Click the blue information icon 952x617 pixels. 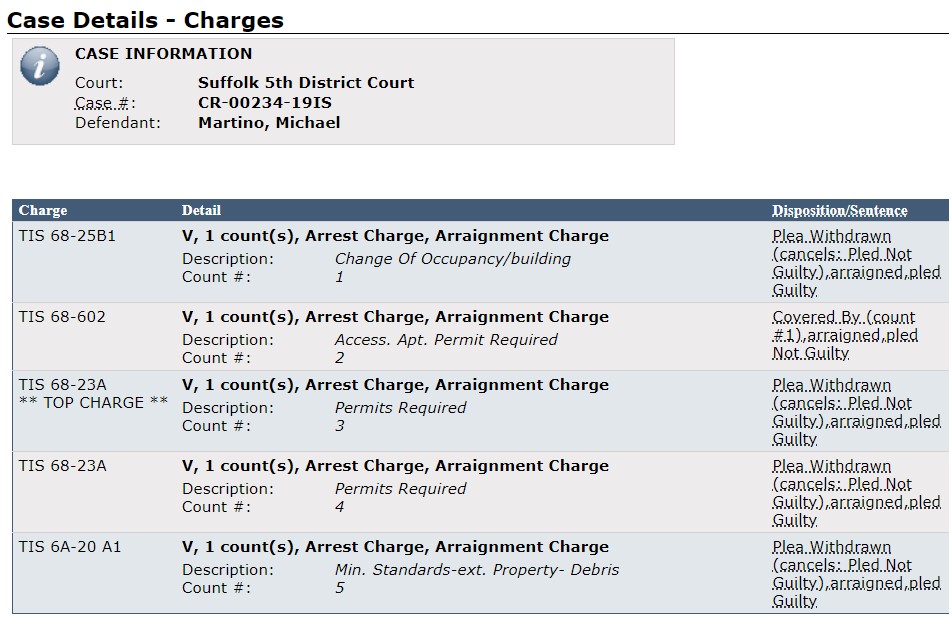click(x=39, y=66)
